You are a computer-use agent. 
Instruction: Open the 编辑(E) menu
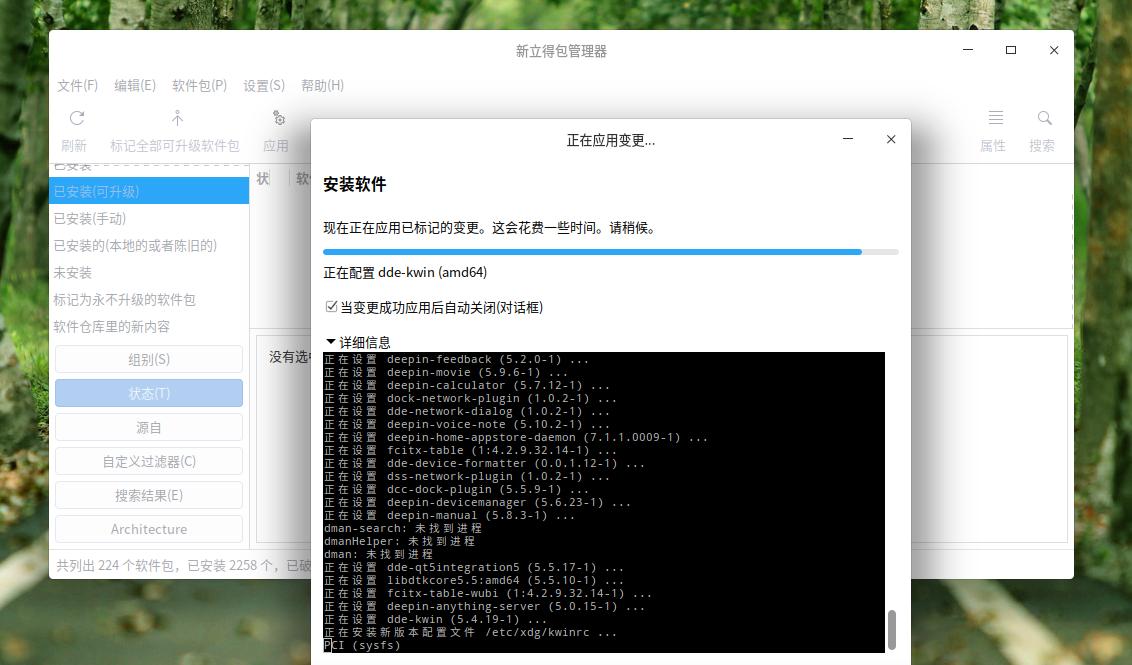point(135,85)
